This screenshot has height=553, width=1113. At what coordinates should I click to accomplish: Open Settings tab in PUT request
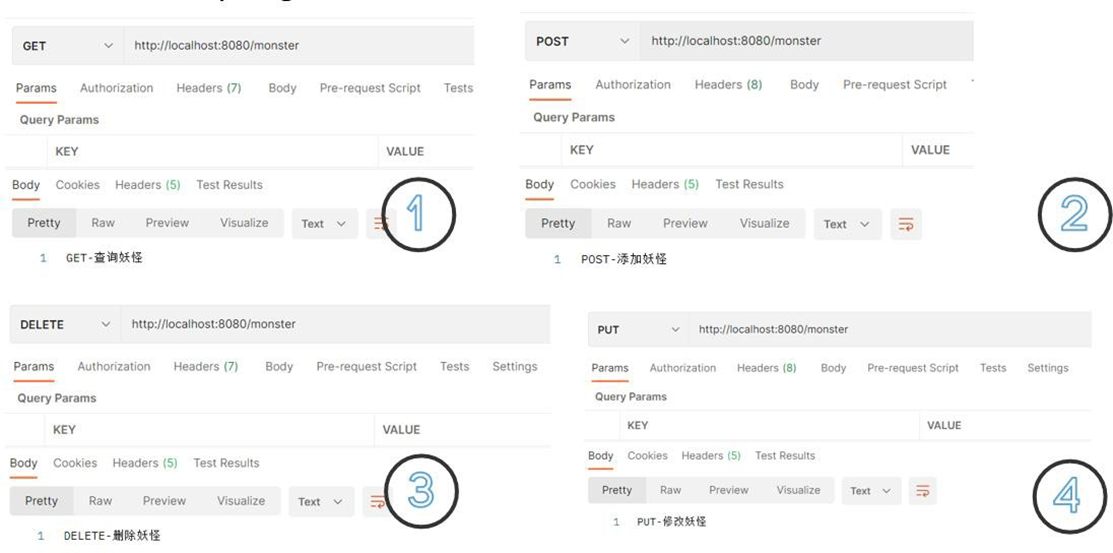[1047, 368]
